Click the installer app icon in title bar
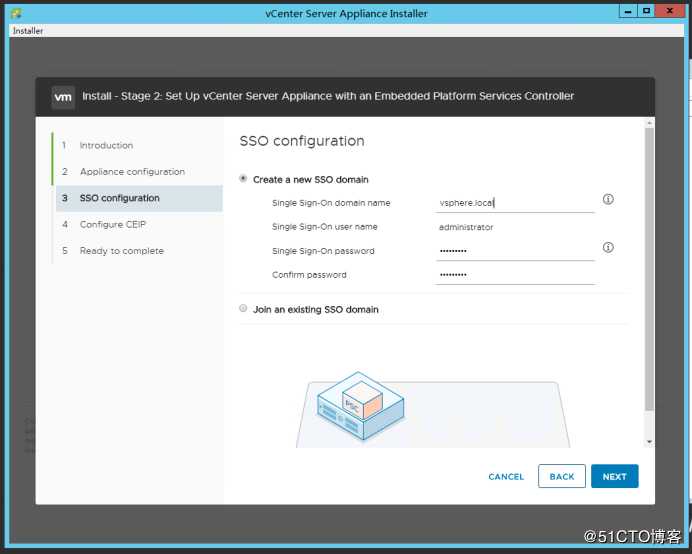The image size is (692, 554). tap(16, 14)
